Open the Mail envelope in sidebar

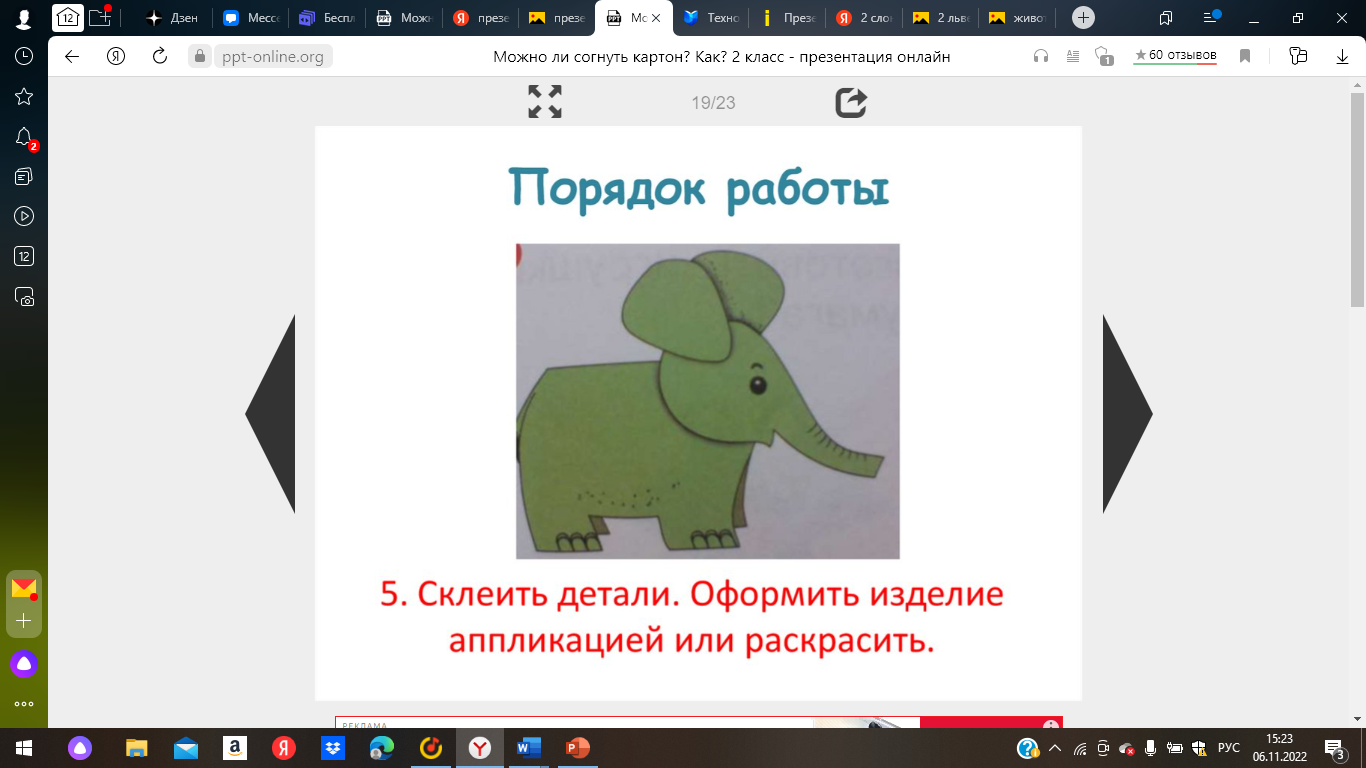click(24, 588)
